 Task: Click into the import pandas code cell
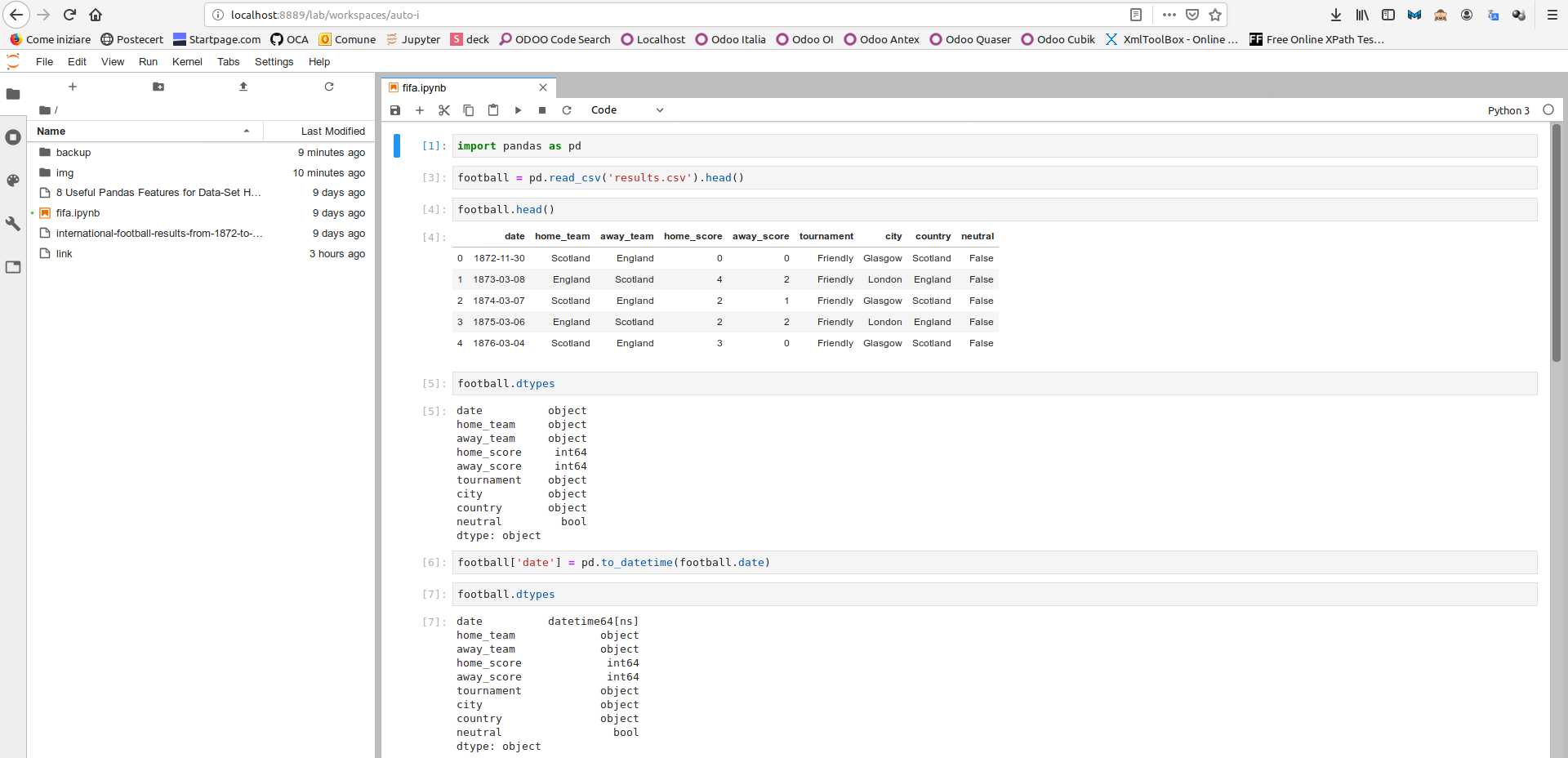[995, 146]
